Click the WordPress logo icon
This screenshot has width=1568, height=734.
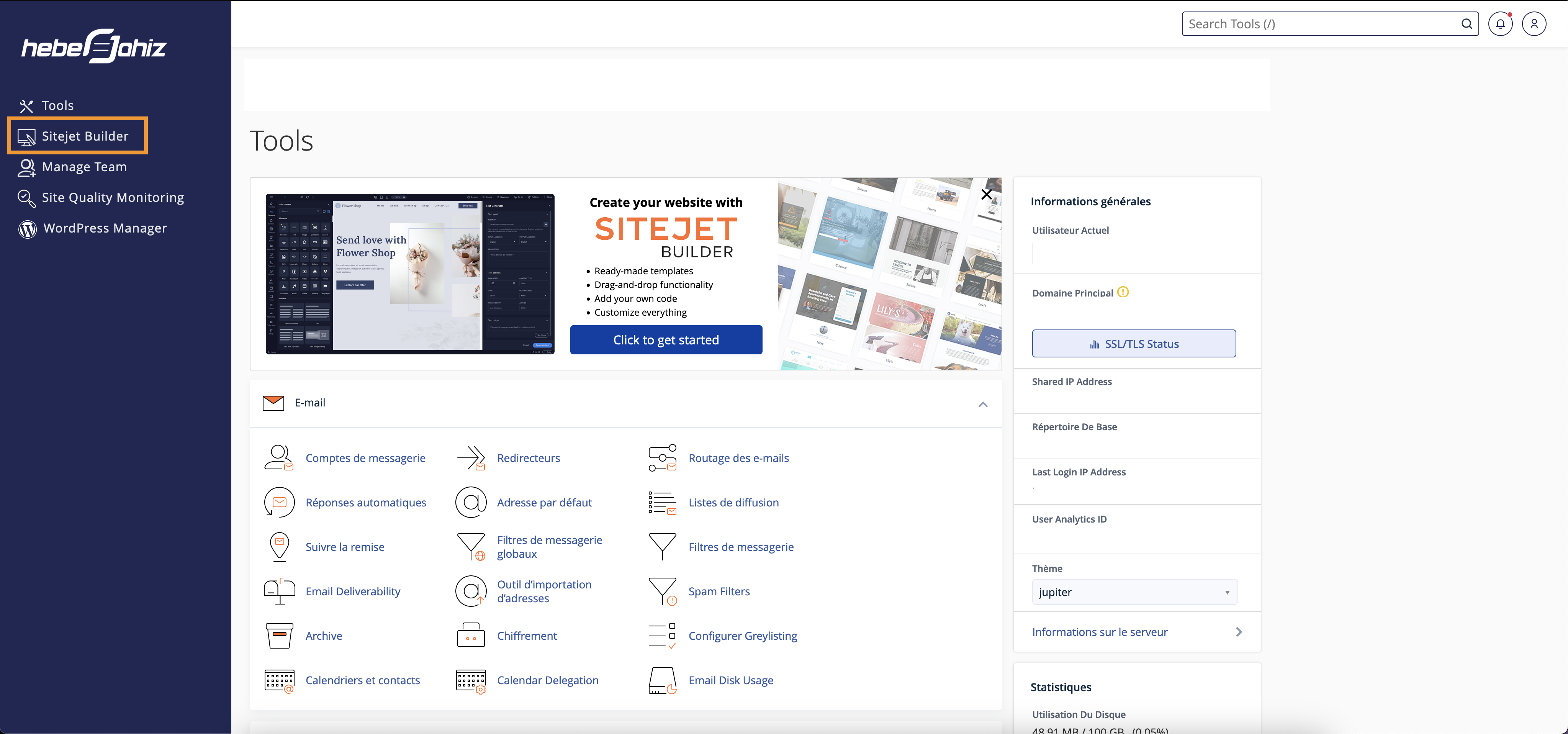(27, 229)
